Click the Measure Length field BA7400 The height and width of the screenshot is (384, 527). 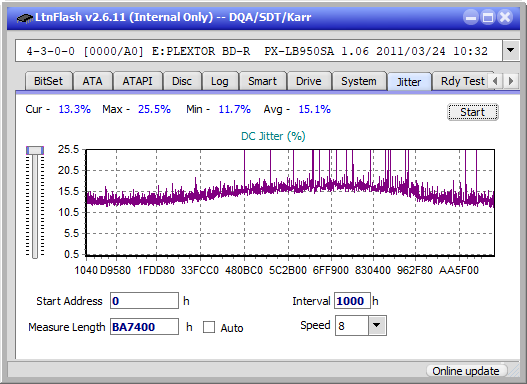pos(145,327)
